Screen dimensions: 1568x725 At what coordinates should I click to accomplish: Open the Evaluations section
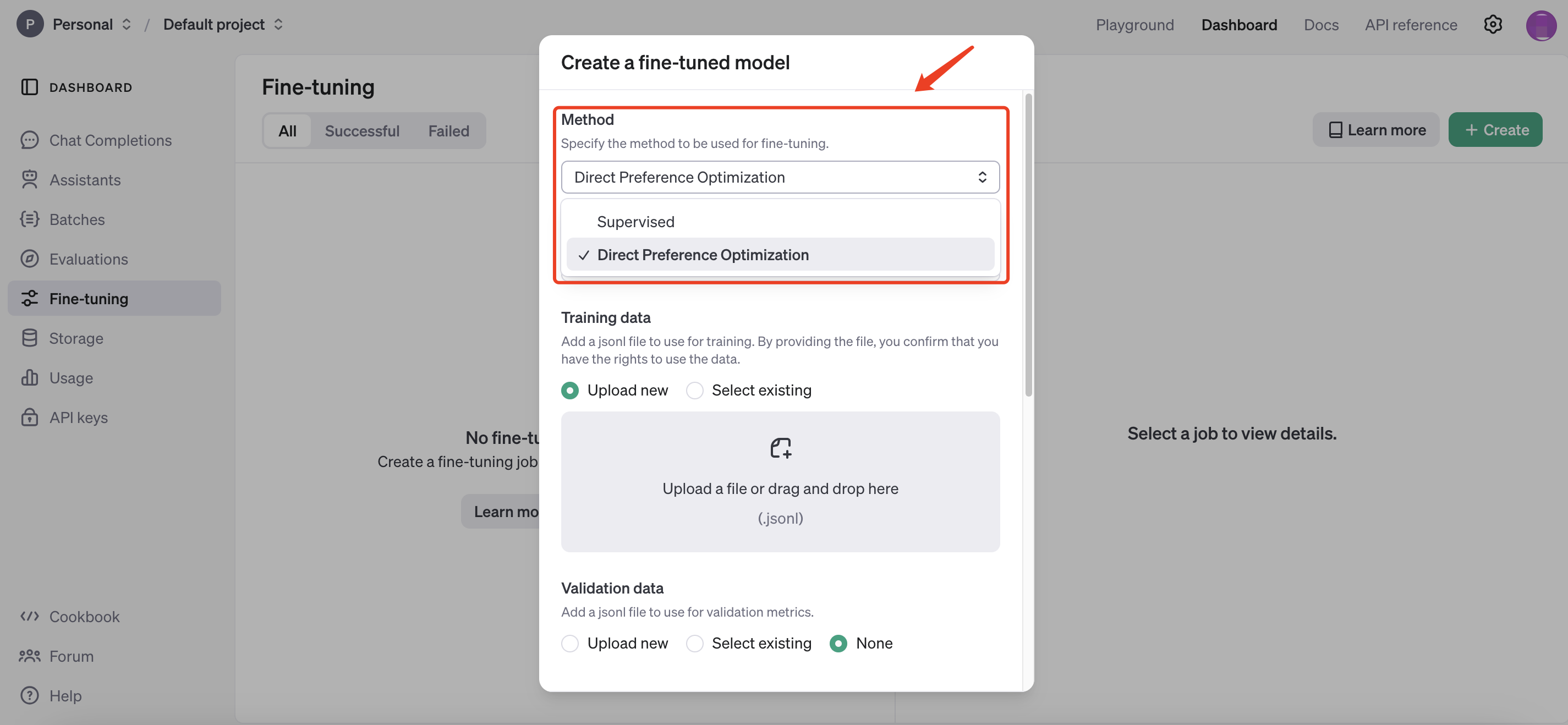coord(88,259)
